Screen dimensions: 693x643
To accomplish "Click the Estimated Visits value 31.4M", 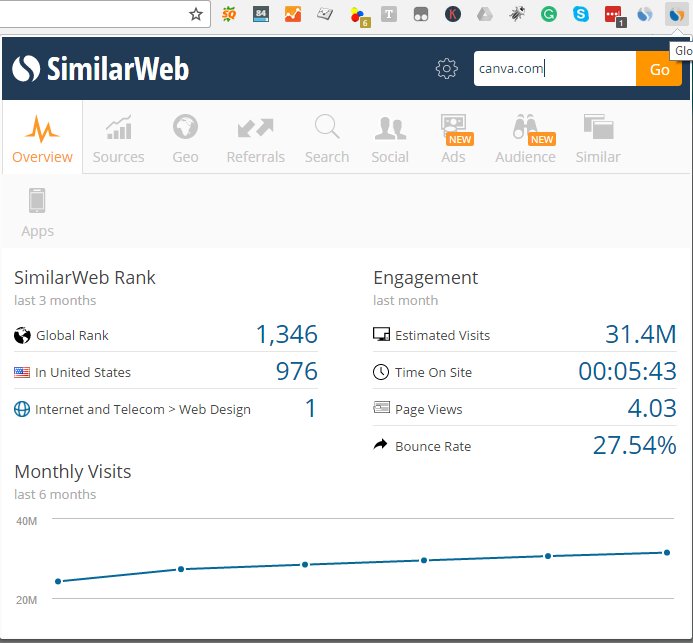I will pyautogui.click(x=640, y=334).
